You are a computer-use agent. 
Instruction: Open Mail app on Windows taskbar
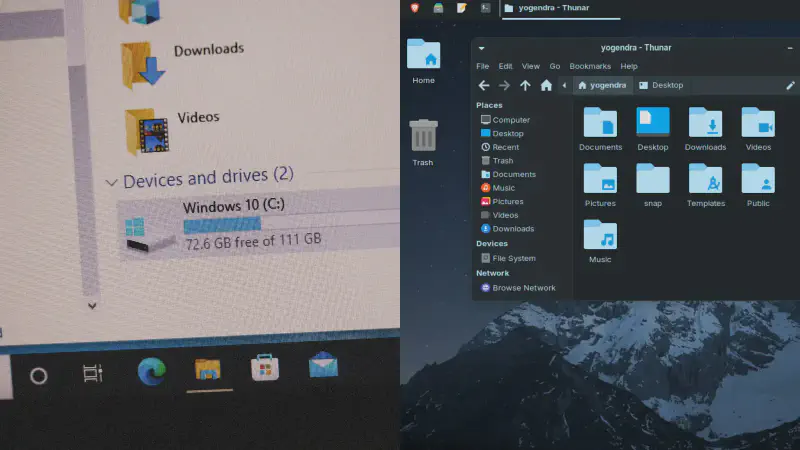(323, 364)
